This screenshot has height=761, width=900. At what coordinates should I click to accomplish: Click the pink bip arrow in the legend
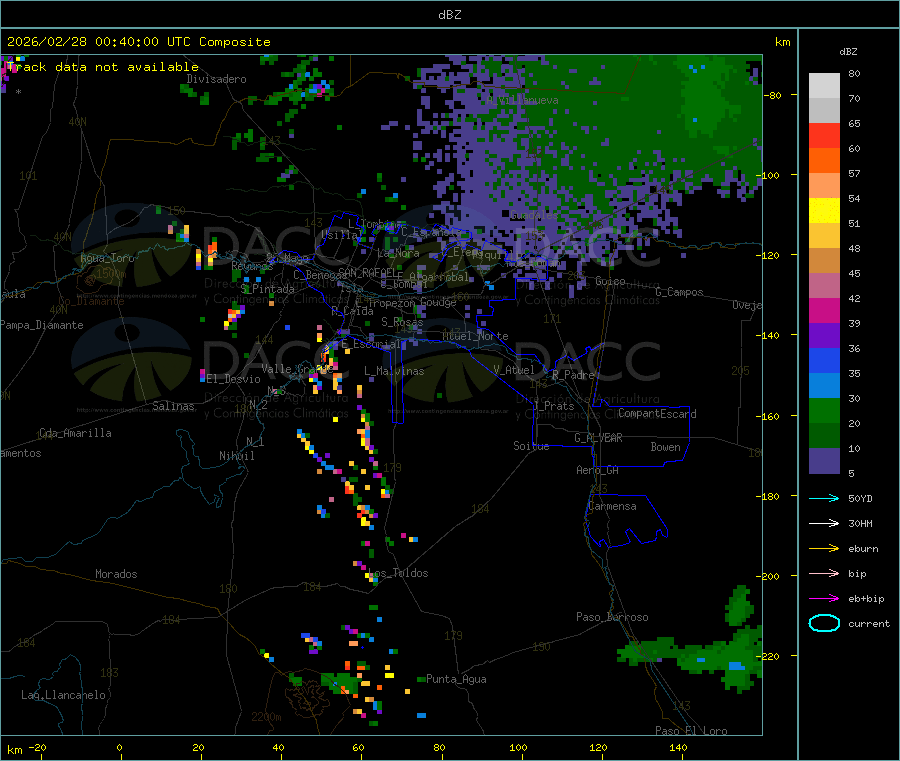point(824,573)
